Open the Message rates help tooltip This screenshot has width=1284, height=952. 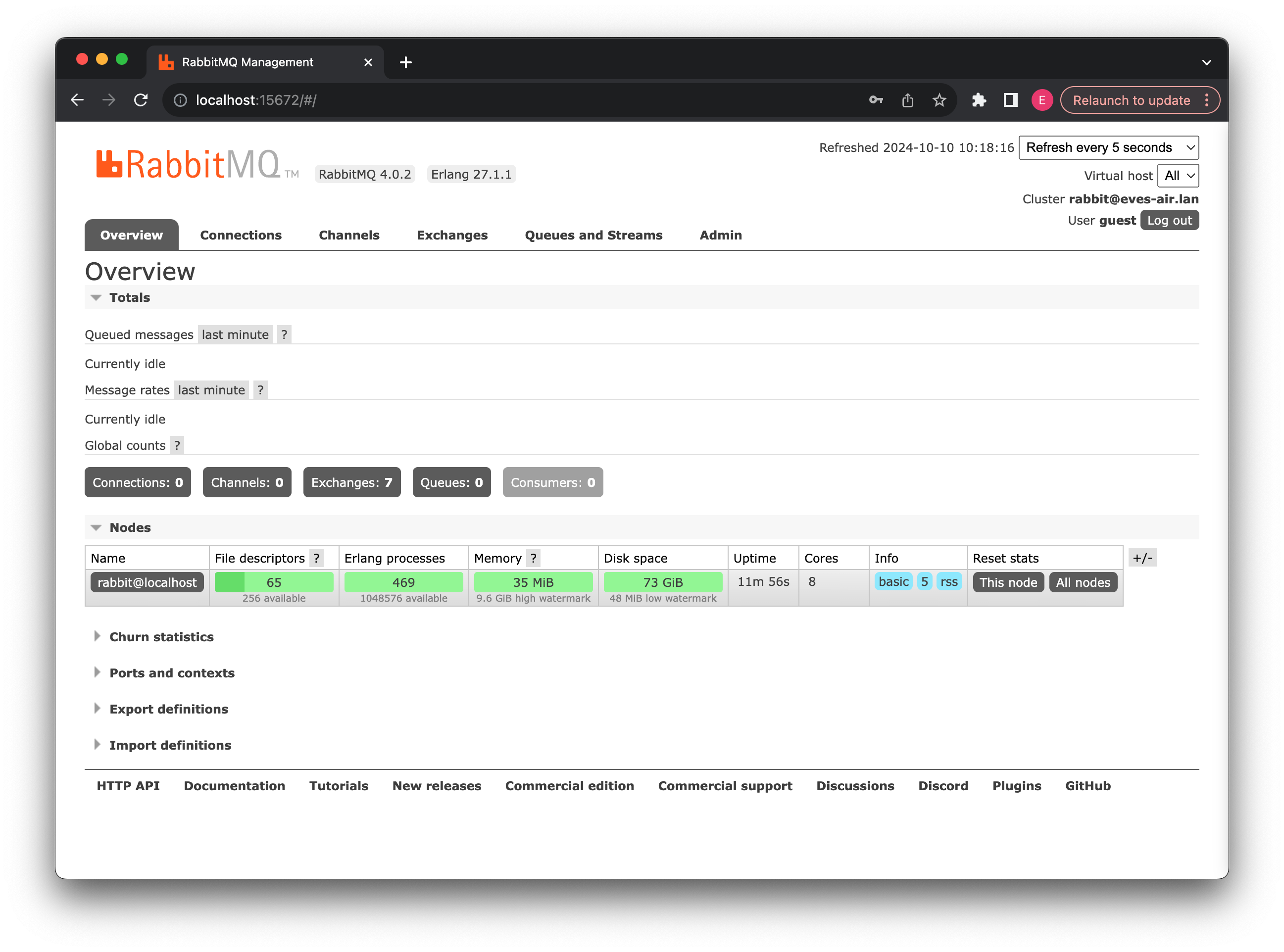click(x=260, y=389)
